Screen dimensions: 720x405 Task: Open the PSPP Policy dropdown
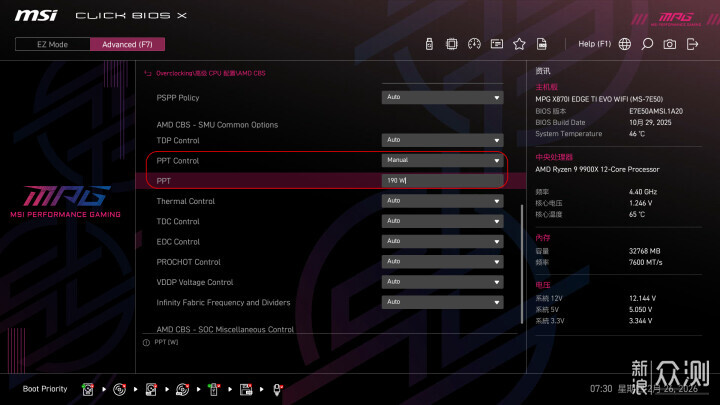[x=442, y=97]
